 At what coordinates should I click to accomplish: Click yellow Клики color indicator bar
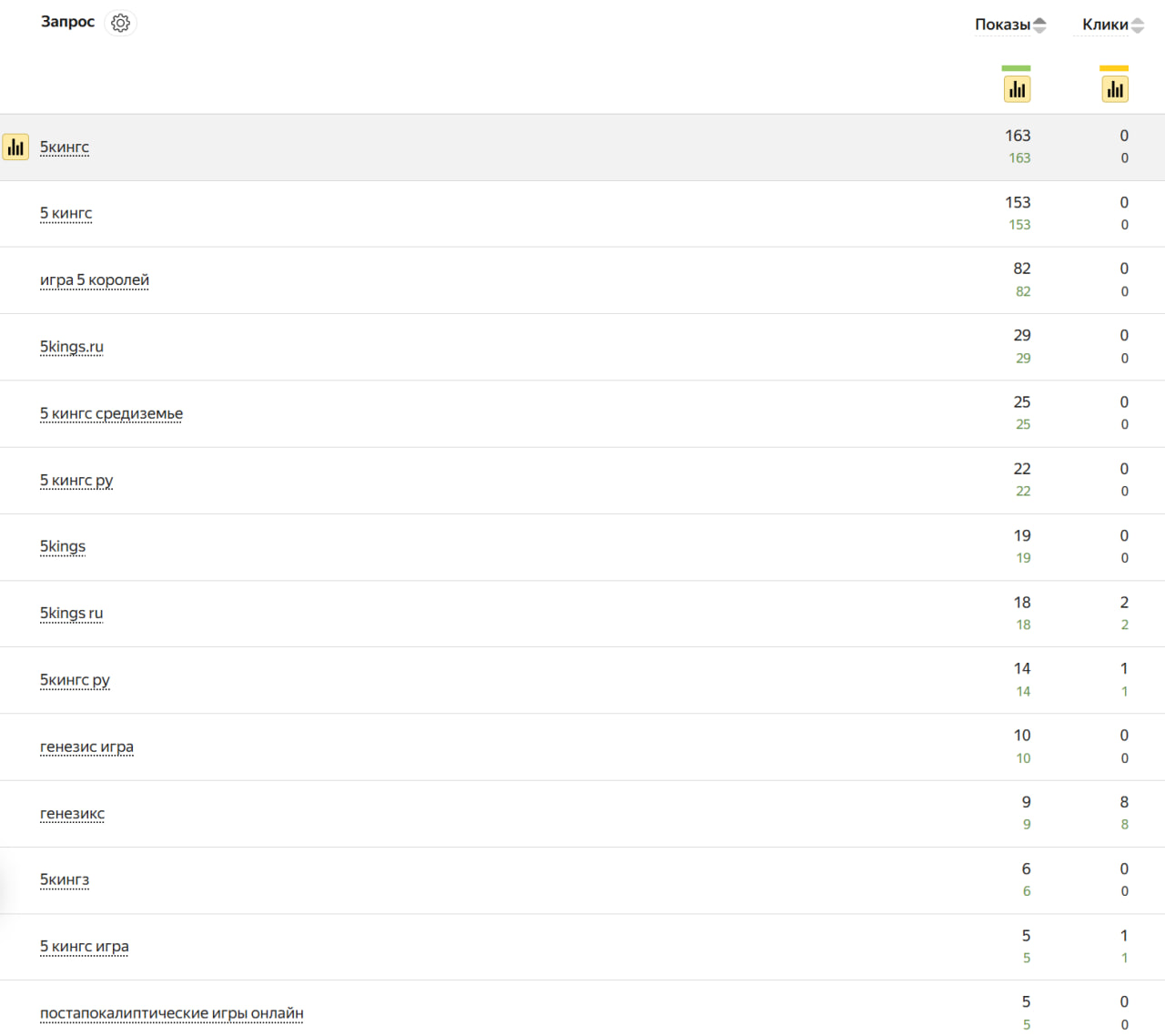pyautogui.click(x=1114, y=68)
